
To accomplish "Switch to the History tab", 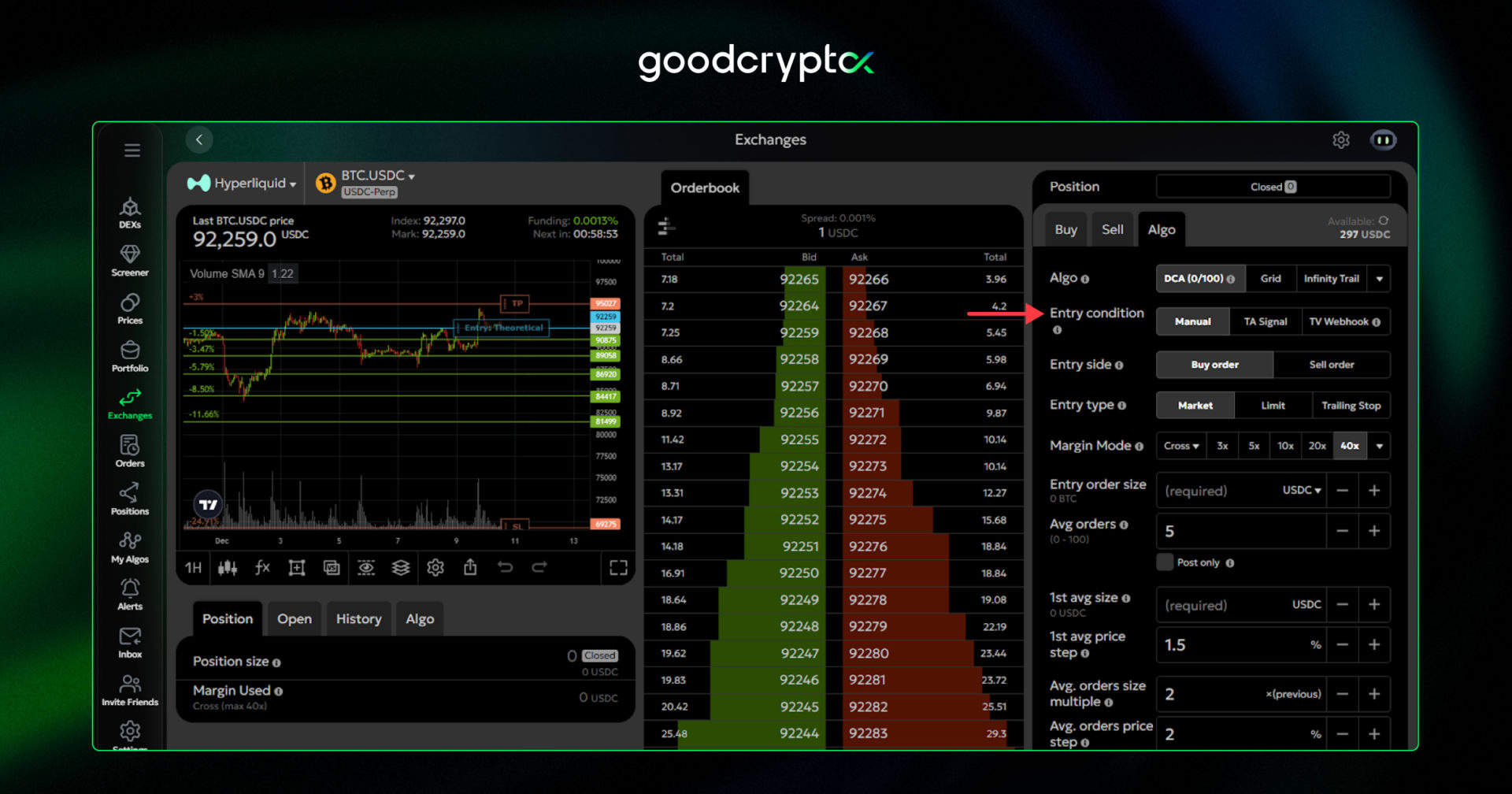I will pyautogui.click(x=358, y=619).
